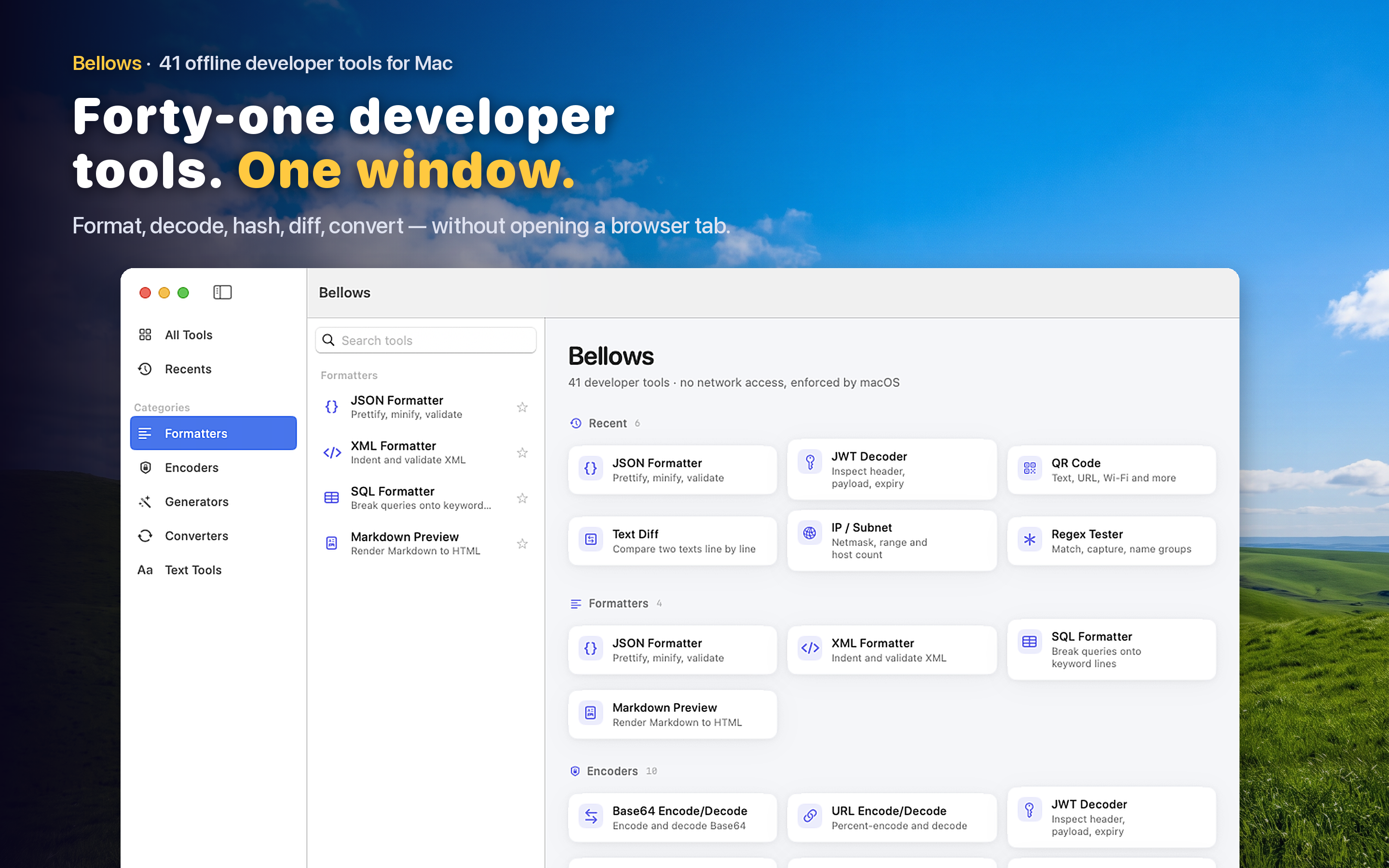Open the JSON Formatter card under Formatters section
This screenshot has height=868, width=1389.
pyautogui.click(x=673, y=650)
